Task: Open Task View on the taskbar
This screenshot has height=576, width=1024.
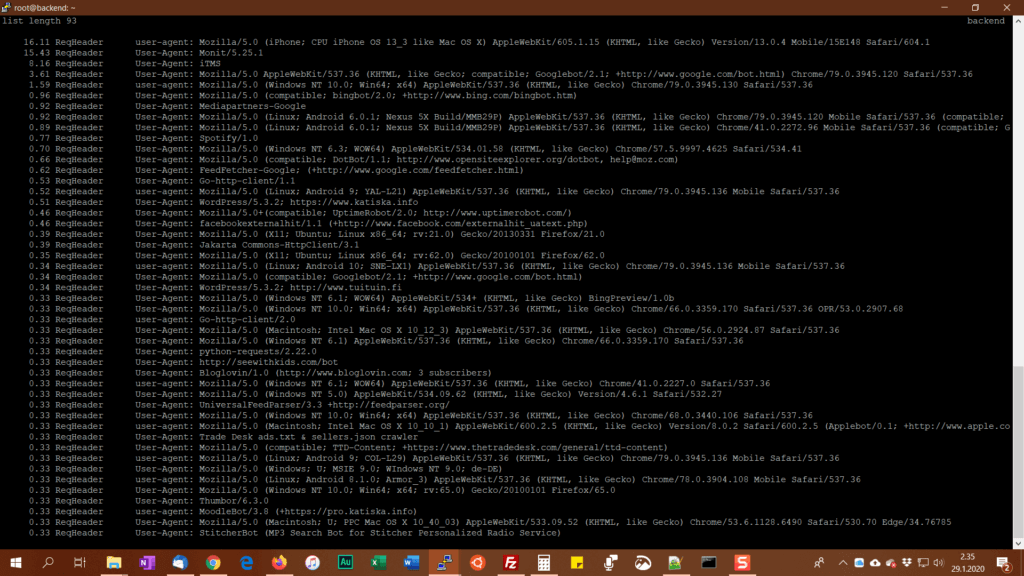Action: (80, 563)
